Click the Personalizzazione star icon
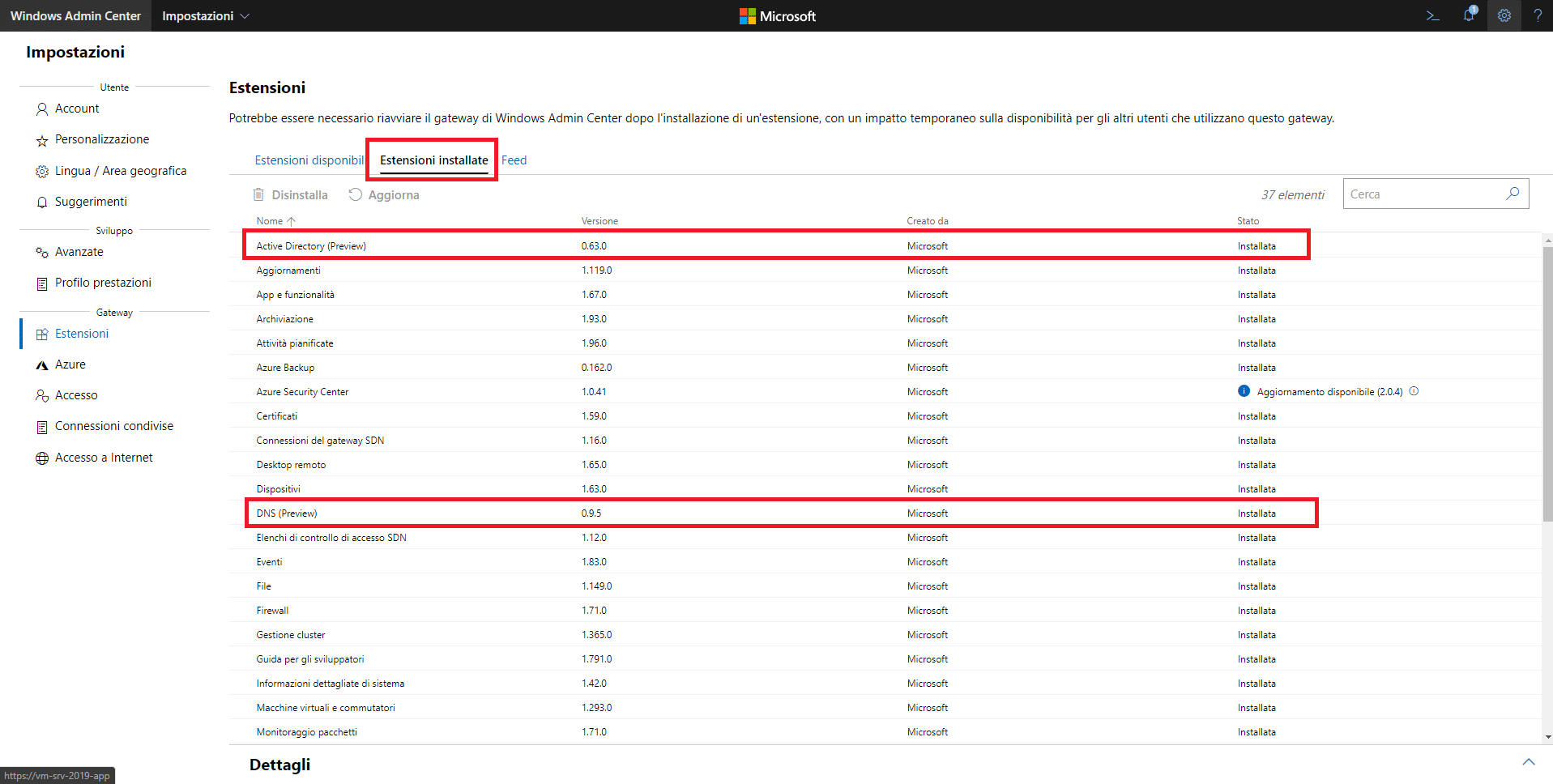This screenshot has height=784, width=1553. tap(42, 140)
